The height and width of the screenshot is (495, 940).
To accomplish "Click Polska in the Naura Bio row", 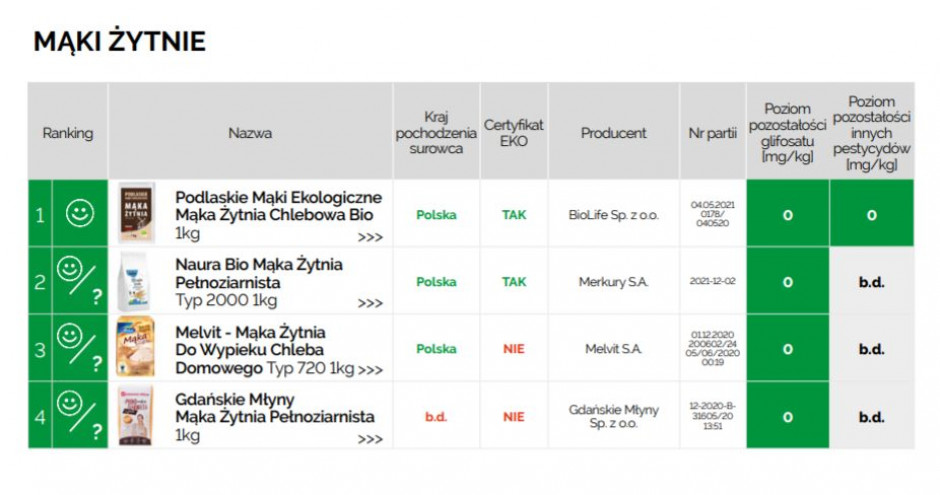I will point(436,282).
